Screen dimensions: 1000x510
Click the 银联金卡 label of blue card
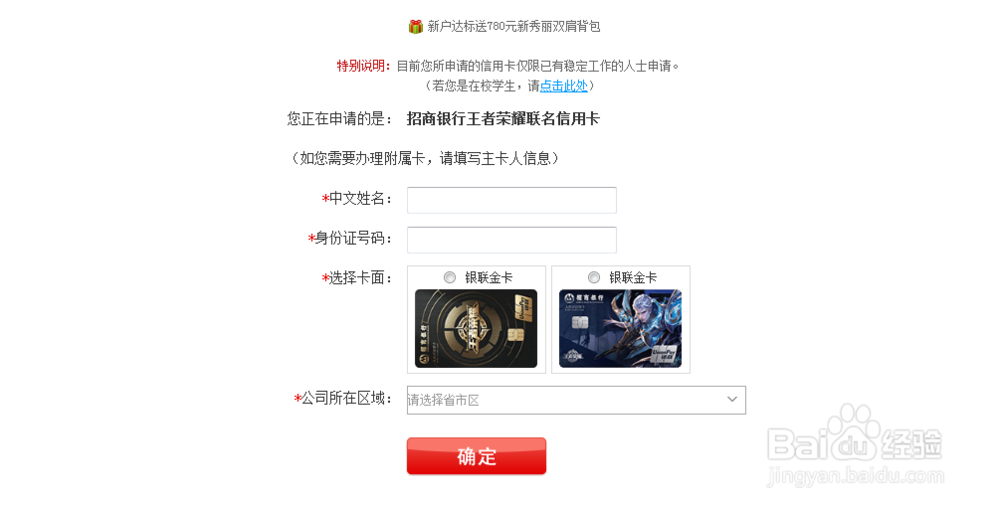tap(633, 277)
